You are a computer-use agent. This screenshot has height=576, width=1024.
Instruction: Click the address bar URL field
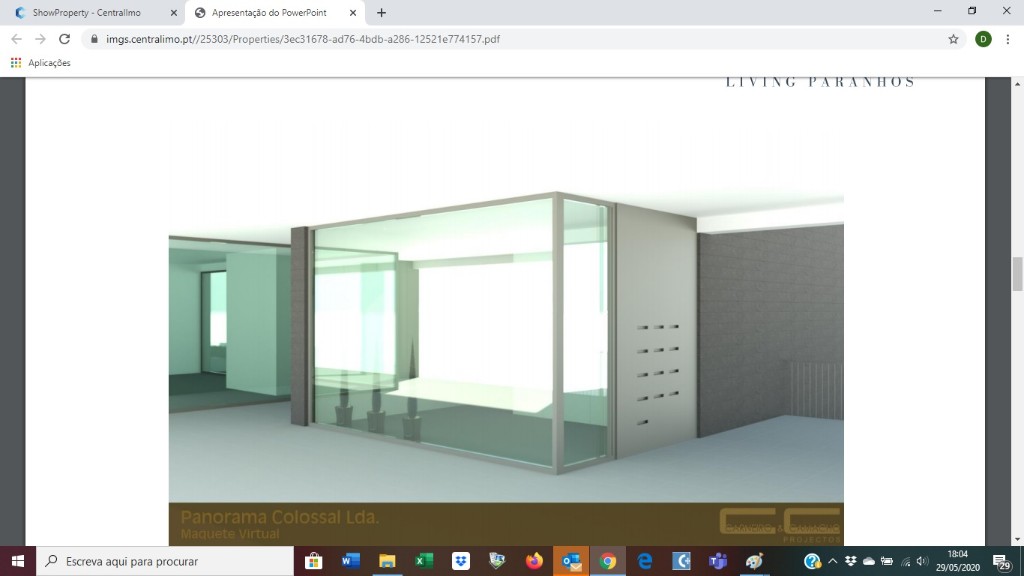pos(500,39)
